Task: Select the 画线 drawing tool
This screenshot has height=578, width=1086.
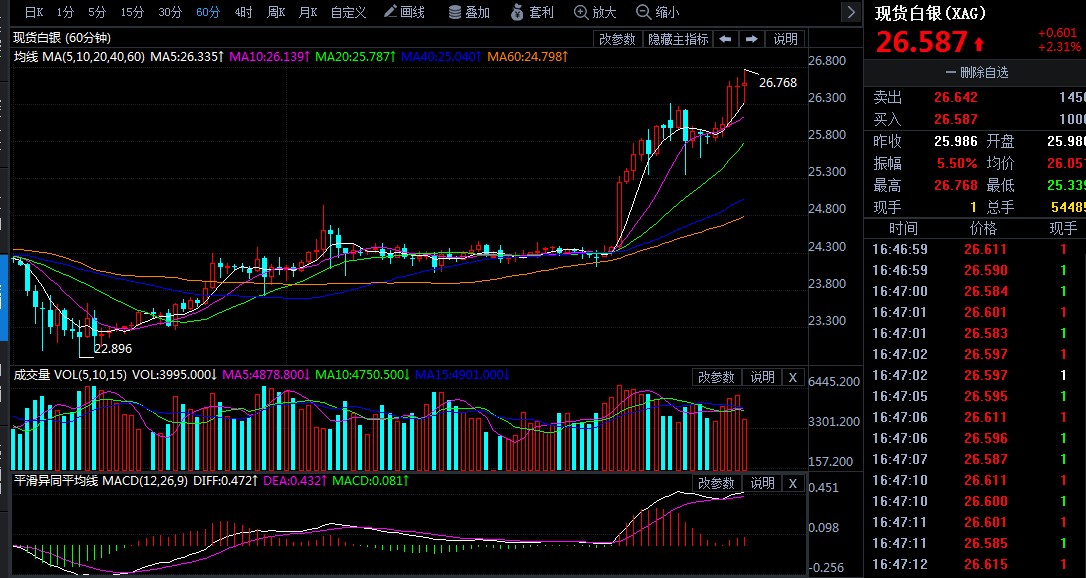Action: click(404, 12)
